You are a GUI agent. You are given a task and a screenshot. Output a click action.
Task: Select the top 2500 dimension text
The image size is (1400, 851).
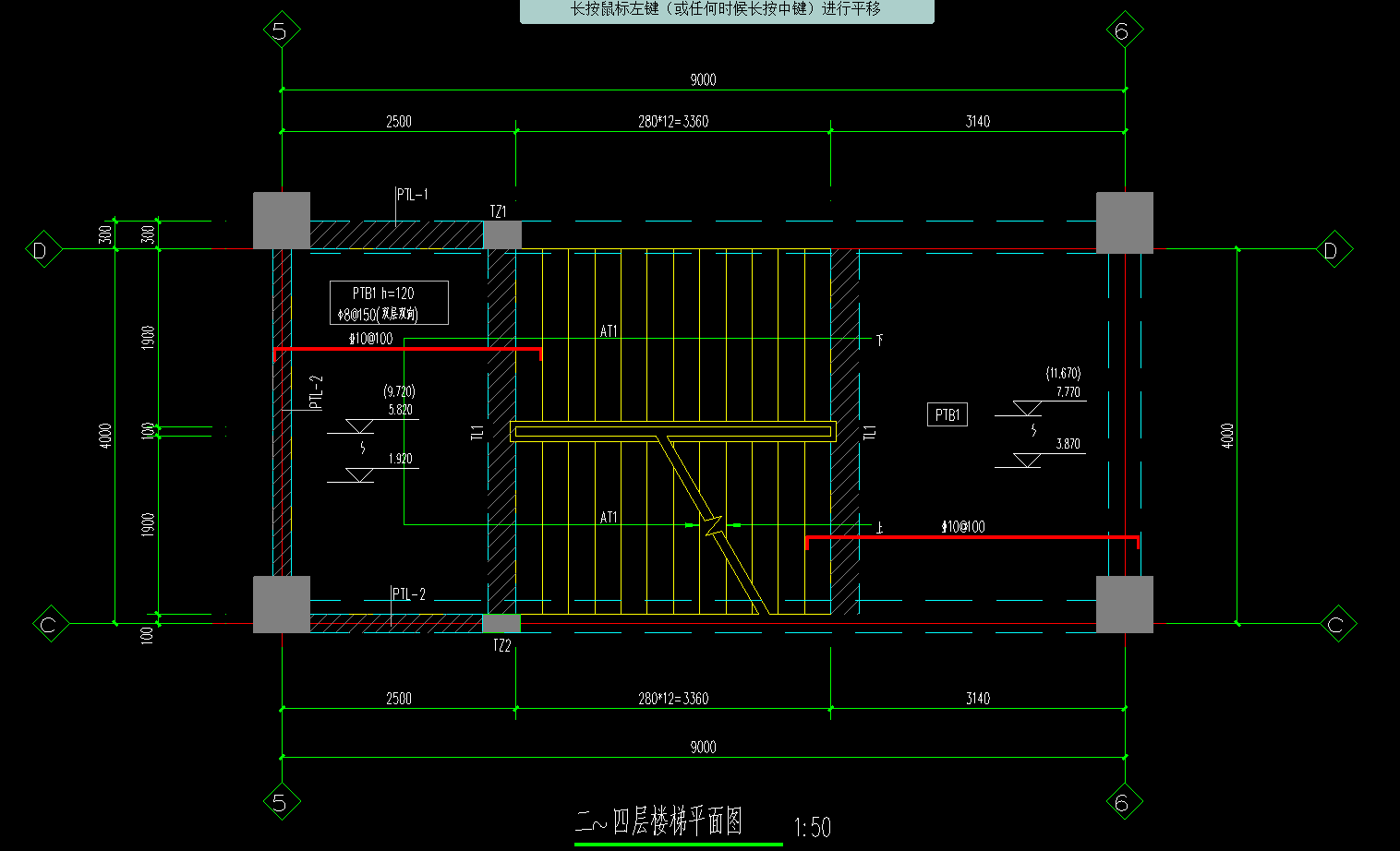point(399,122)
